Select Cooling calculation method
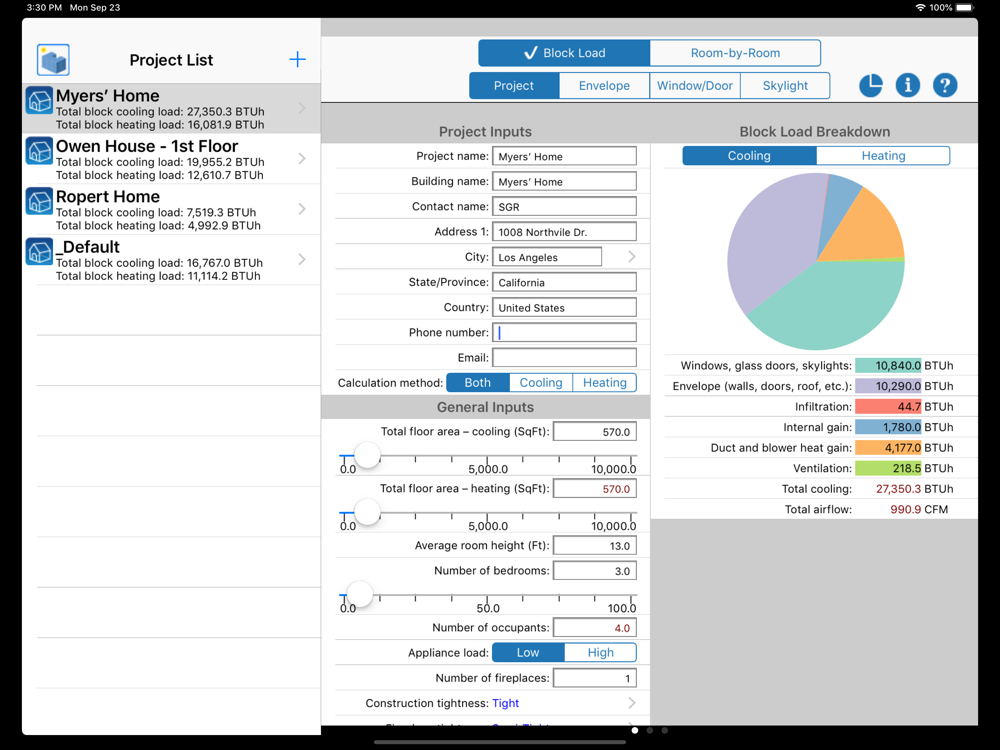1000x750 pixels. 541,383
